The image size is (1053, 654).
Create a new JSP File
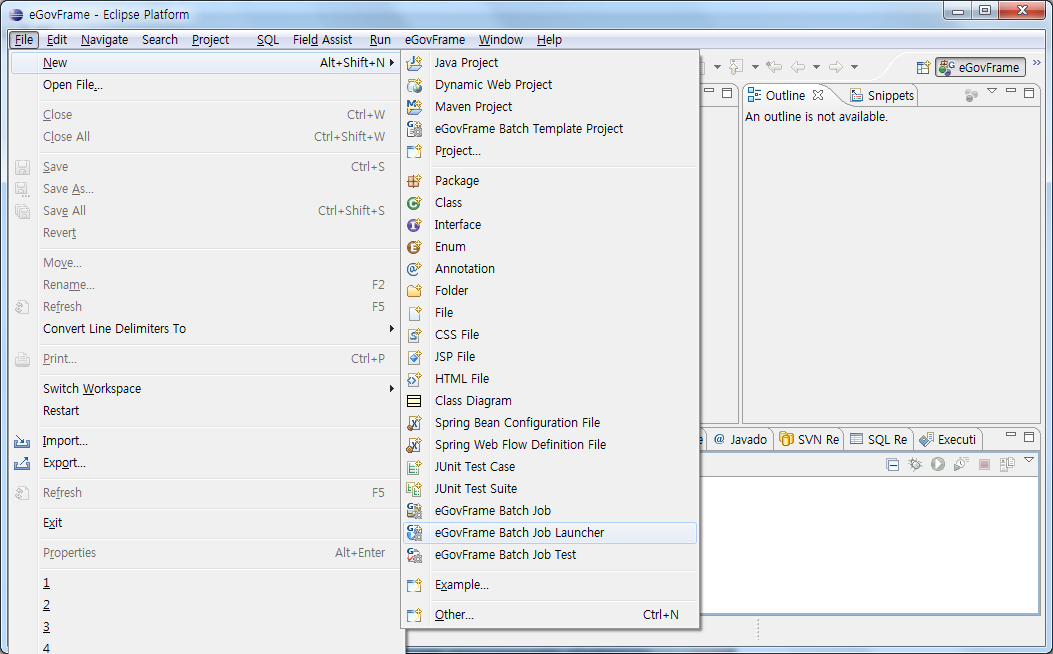point(454,357)
